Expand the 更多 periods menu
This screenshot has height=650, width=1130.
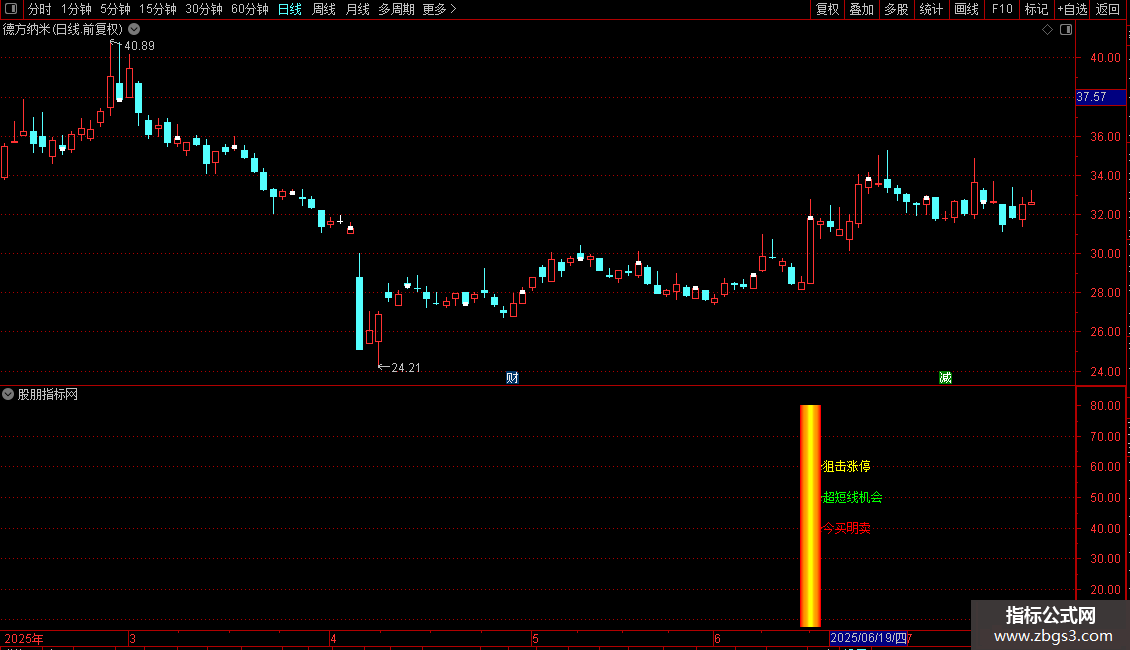tap(439, 9)
